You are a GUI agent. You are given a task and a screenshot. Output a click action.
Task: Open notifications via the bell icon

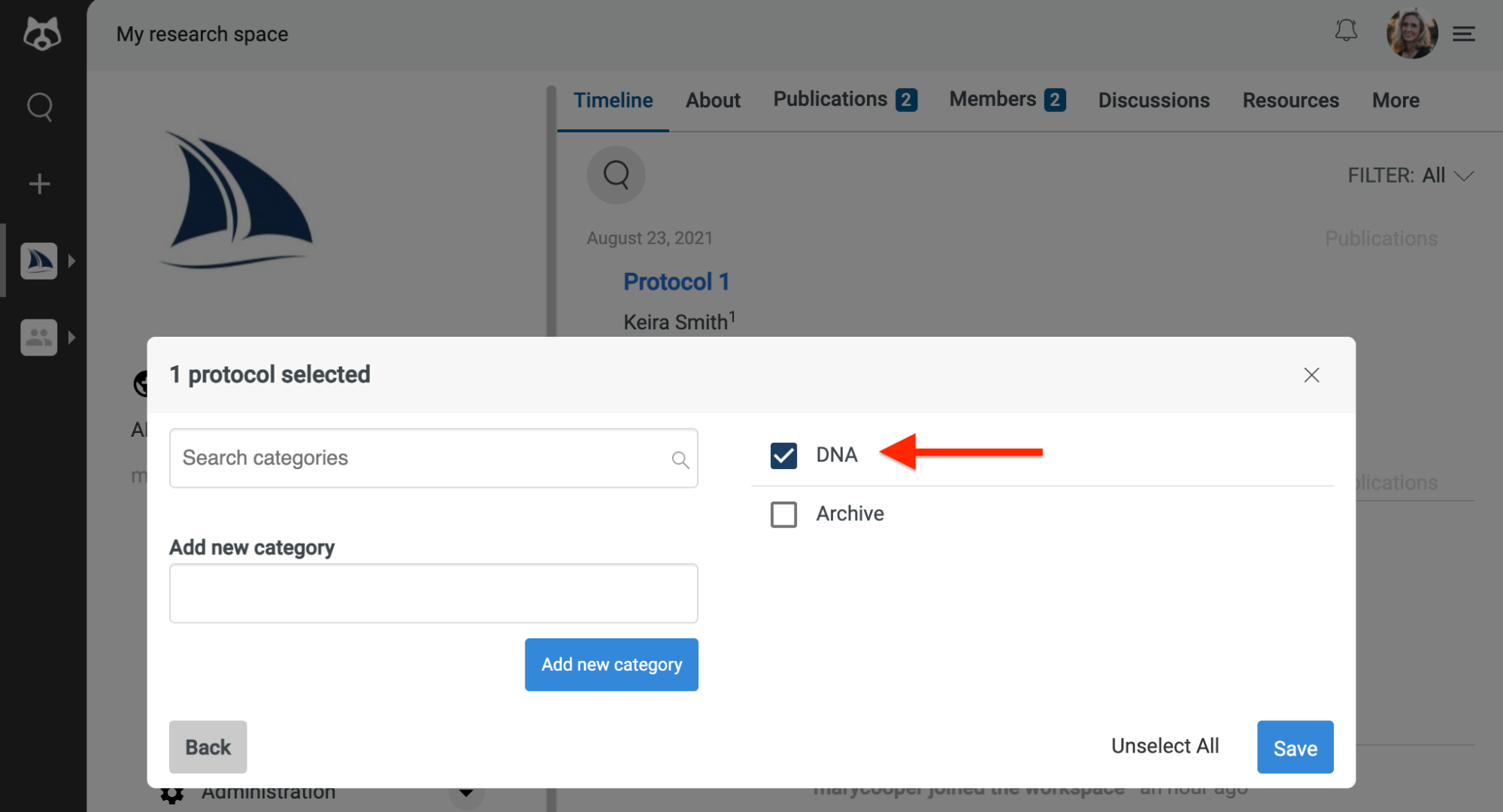click(1346, 31)
